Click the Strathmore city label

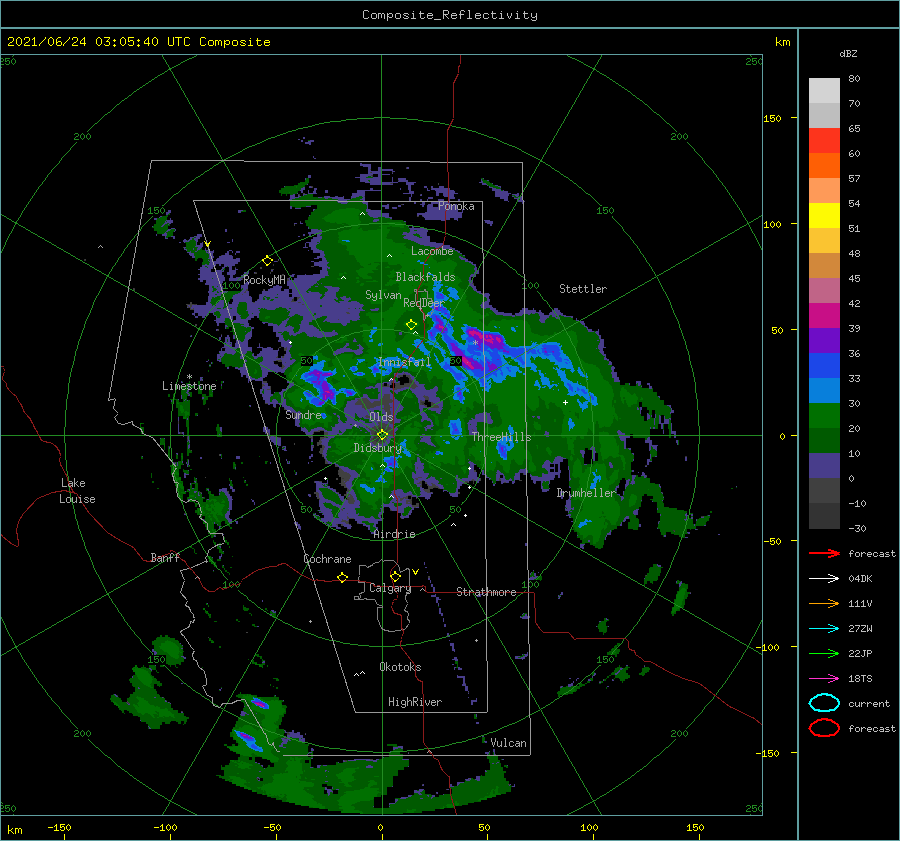coord(486,592)
